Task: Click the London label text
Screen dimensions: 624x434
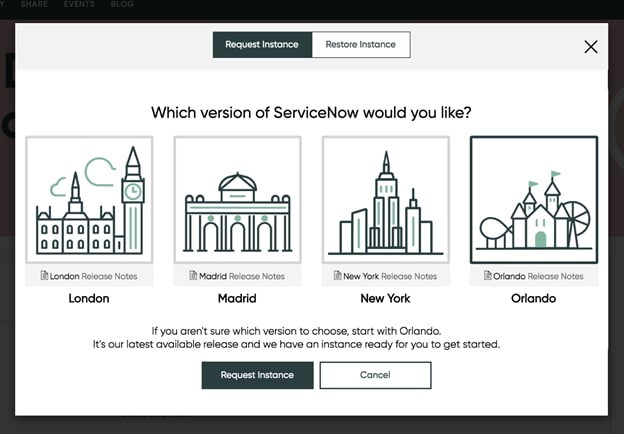Action: pos(89,298)
